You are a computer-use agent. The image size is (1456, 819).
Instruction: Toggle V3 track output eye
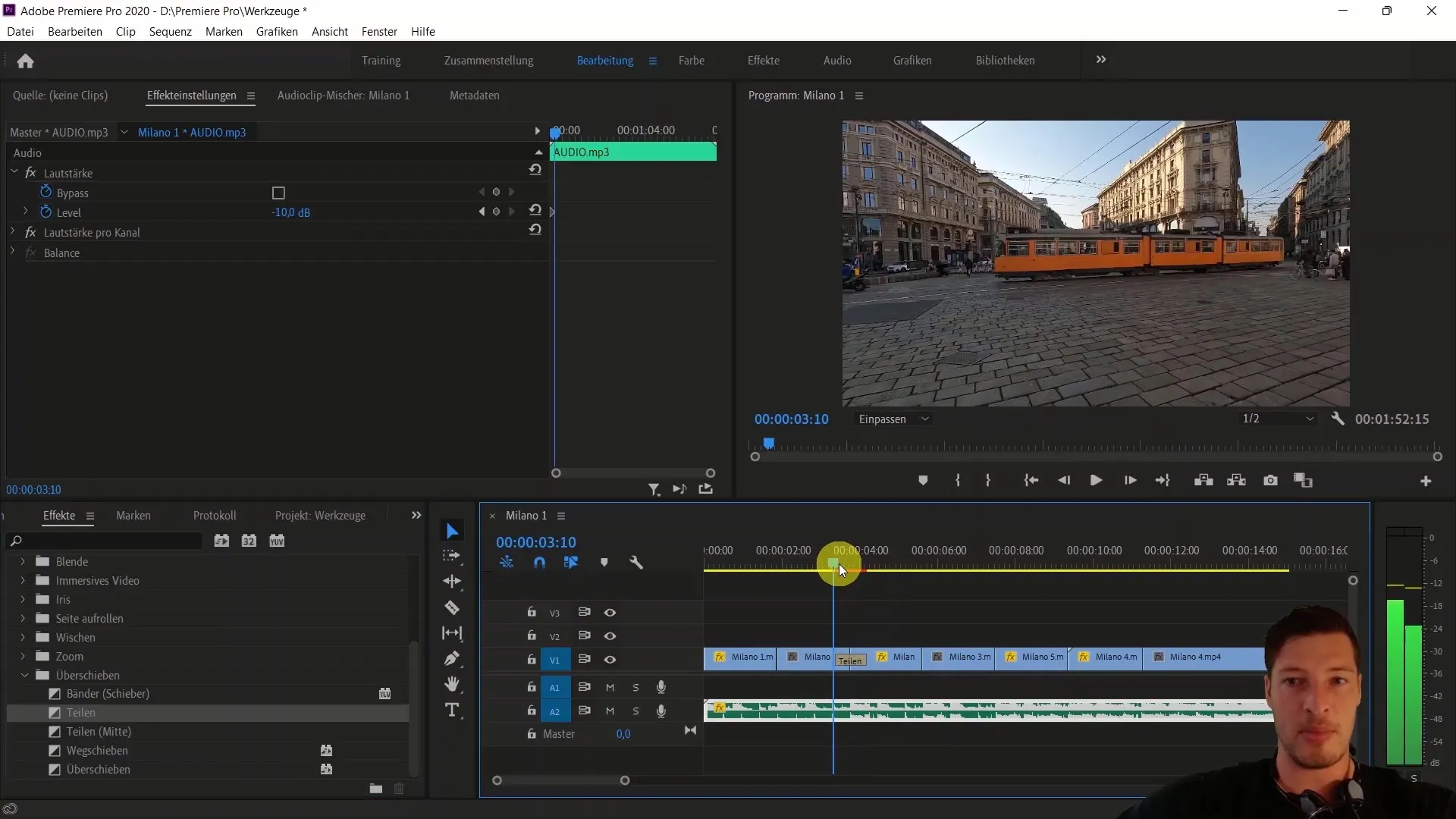point(610,613)
